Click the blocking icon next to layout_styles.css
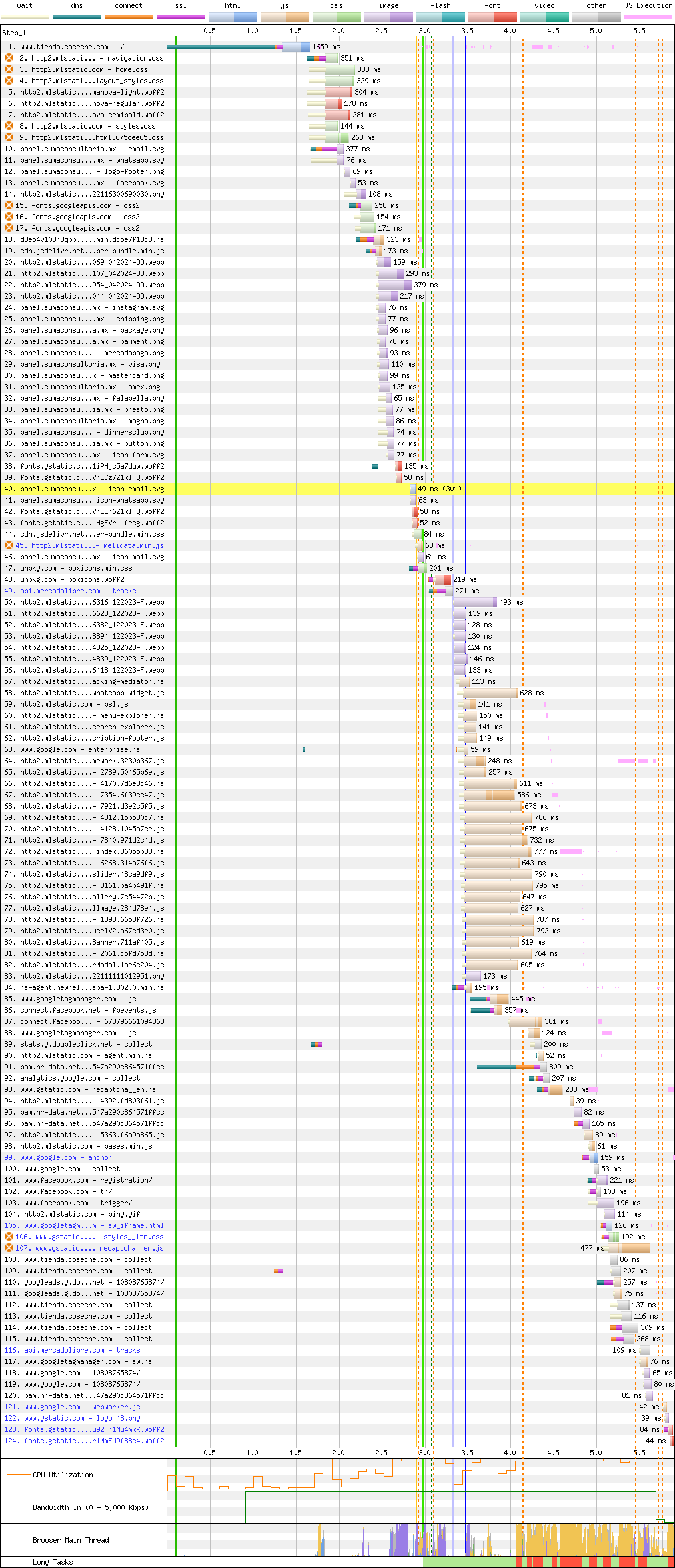675x1568 pixels. [9, 81]
